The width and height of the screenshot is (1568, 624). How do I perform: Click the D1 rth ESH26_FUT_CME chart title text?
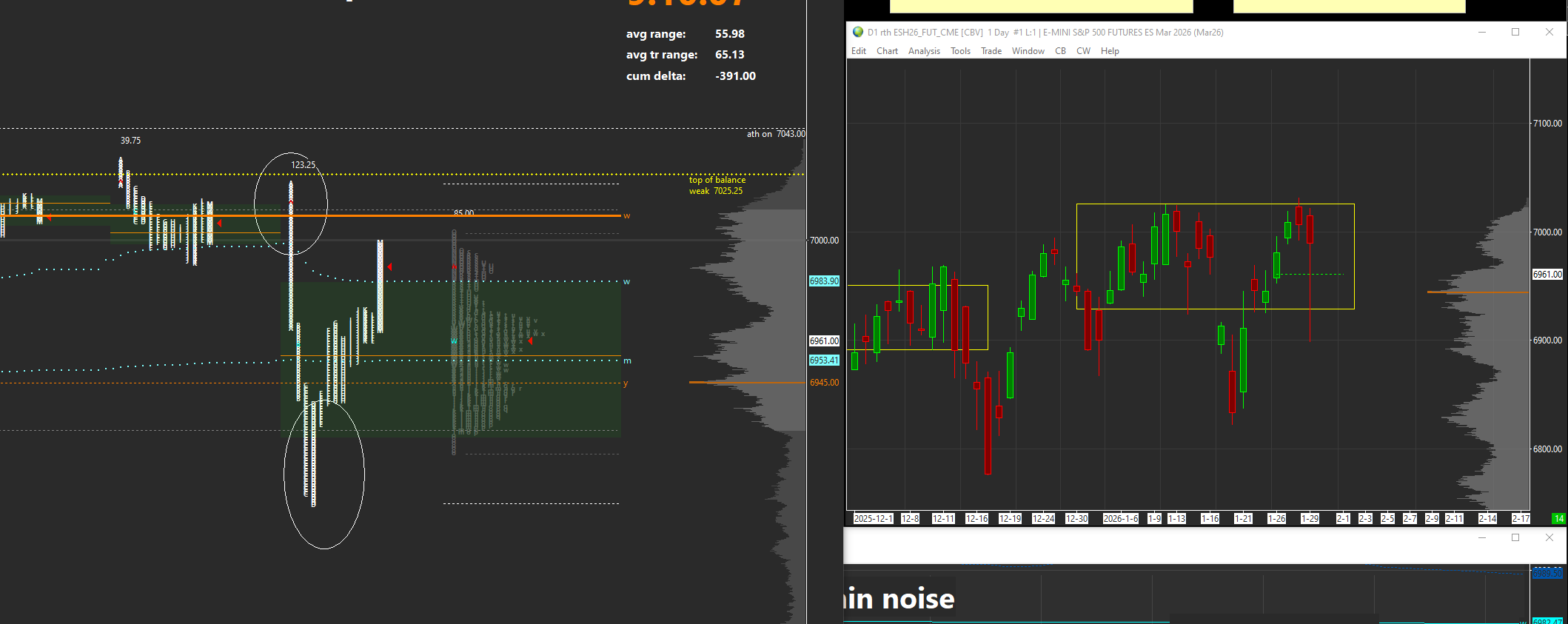(x=1045, y=33)
